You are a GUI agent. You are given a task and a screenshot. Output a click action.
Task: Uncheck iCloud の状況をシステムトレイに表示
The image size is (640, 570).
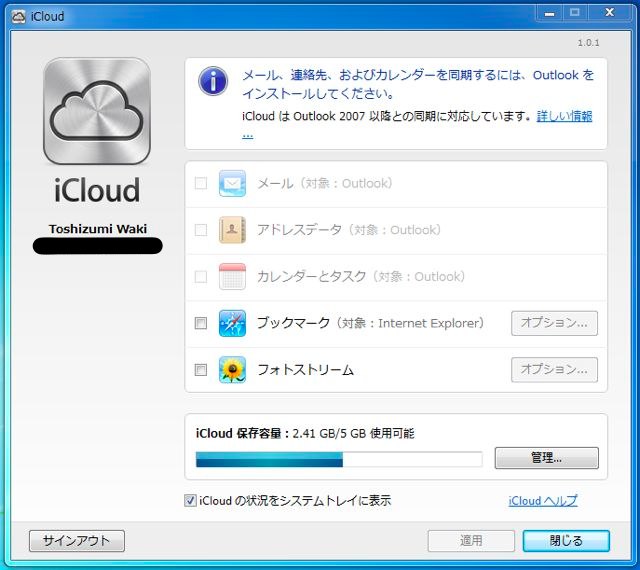[x=190, y=500]
